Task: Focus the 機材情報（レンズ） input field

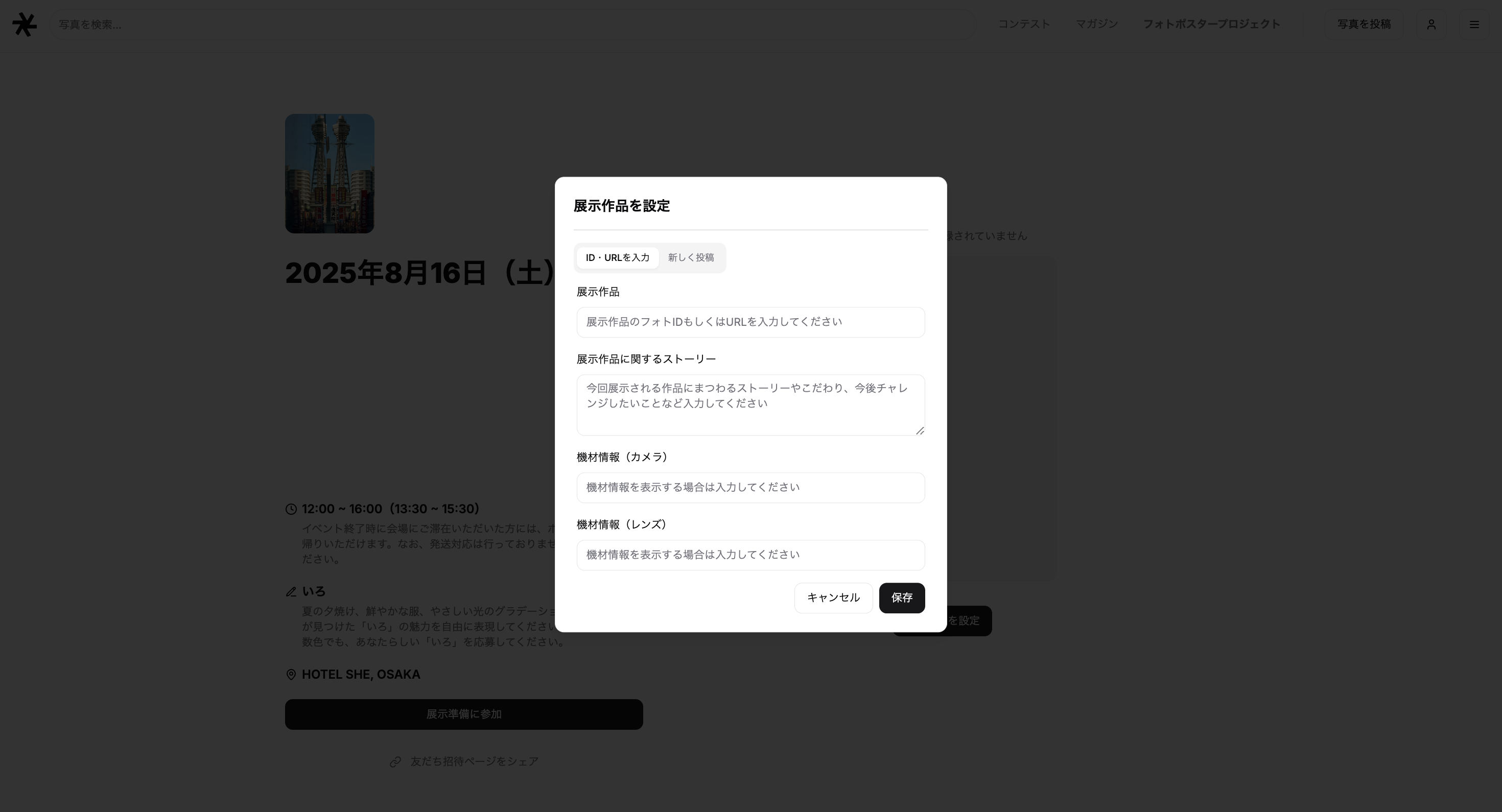Action: click(750, 556)
